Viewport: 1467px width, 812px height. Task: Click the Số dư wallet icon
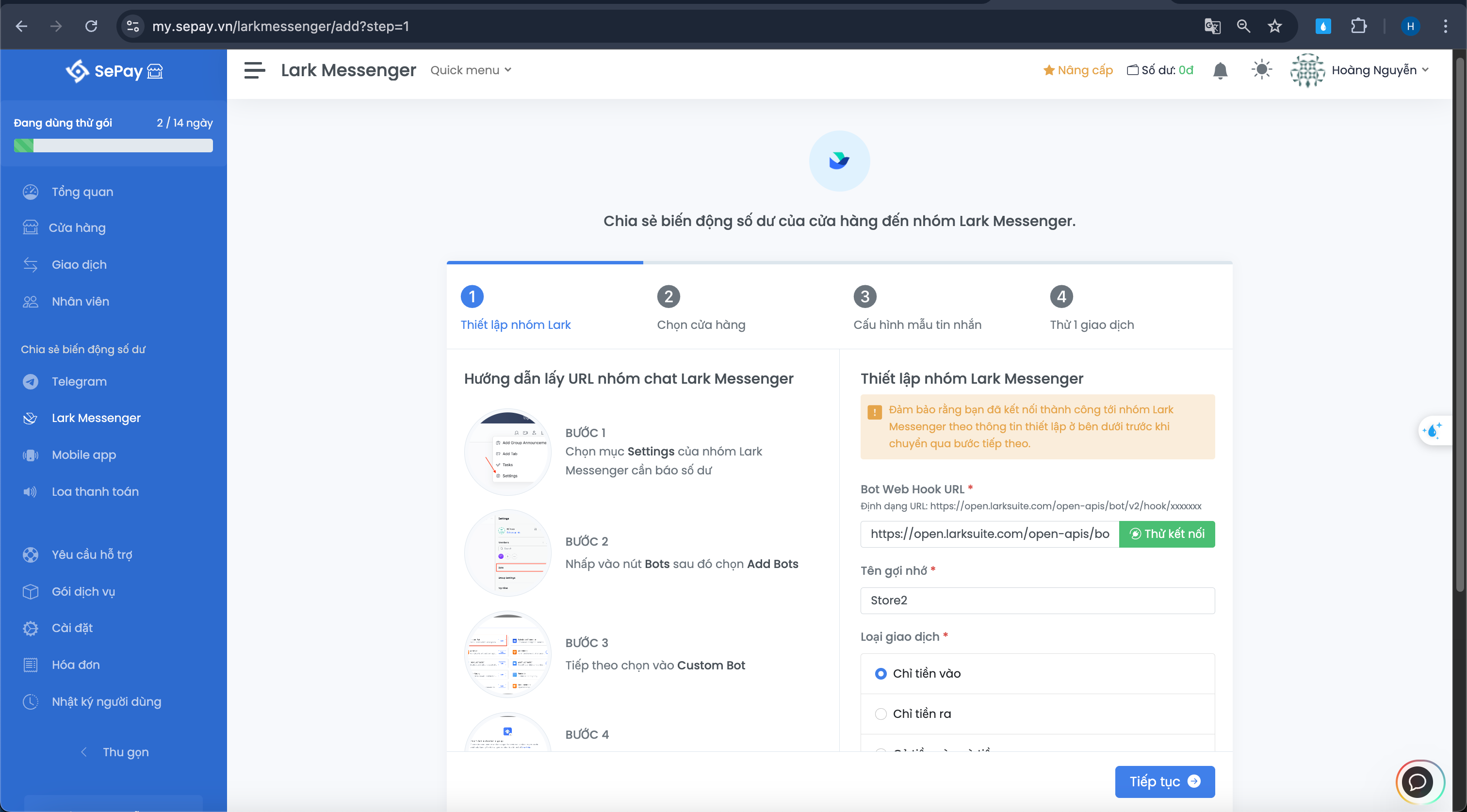pyautogui.click(x=1133, y=70)
